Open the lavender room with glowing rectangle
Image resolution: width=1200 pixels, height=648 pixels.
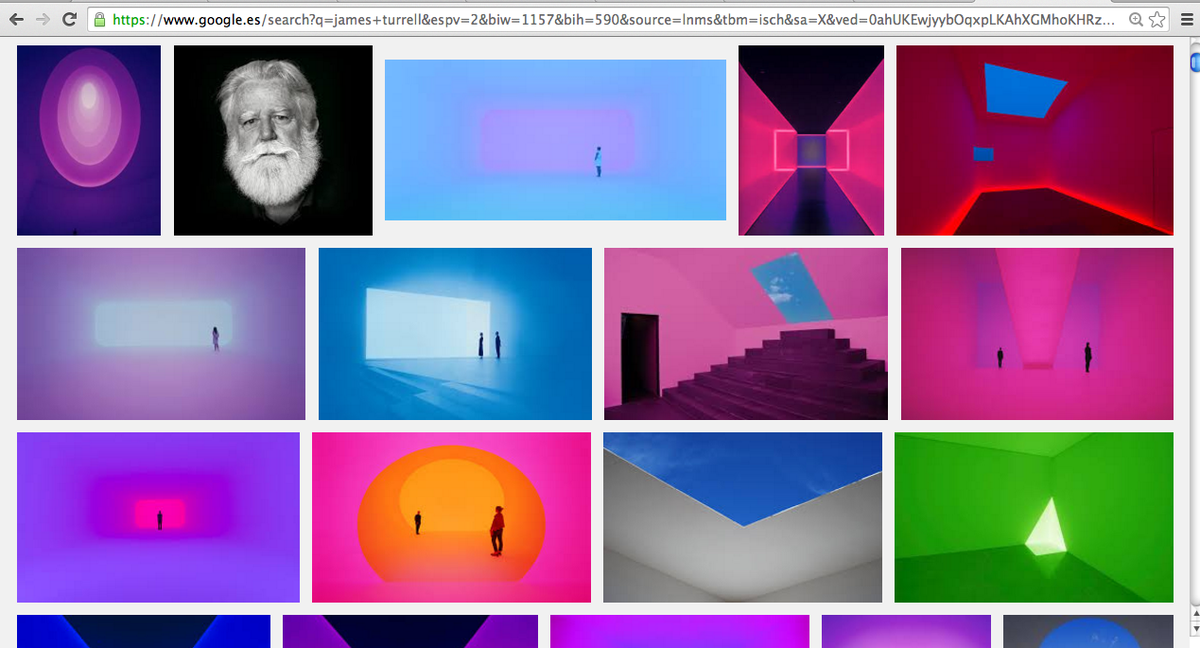point(161,334)
